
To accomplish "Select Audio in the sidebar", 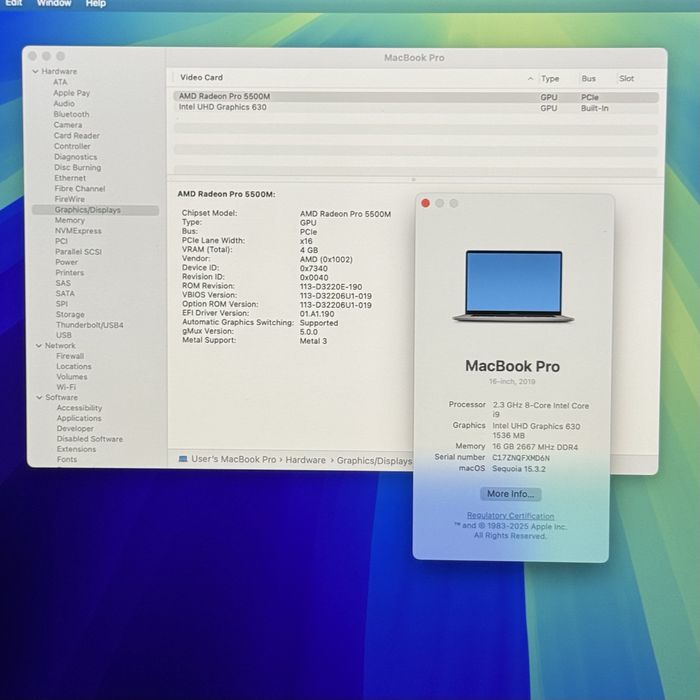I will tap(64, 104).
